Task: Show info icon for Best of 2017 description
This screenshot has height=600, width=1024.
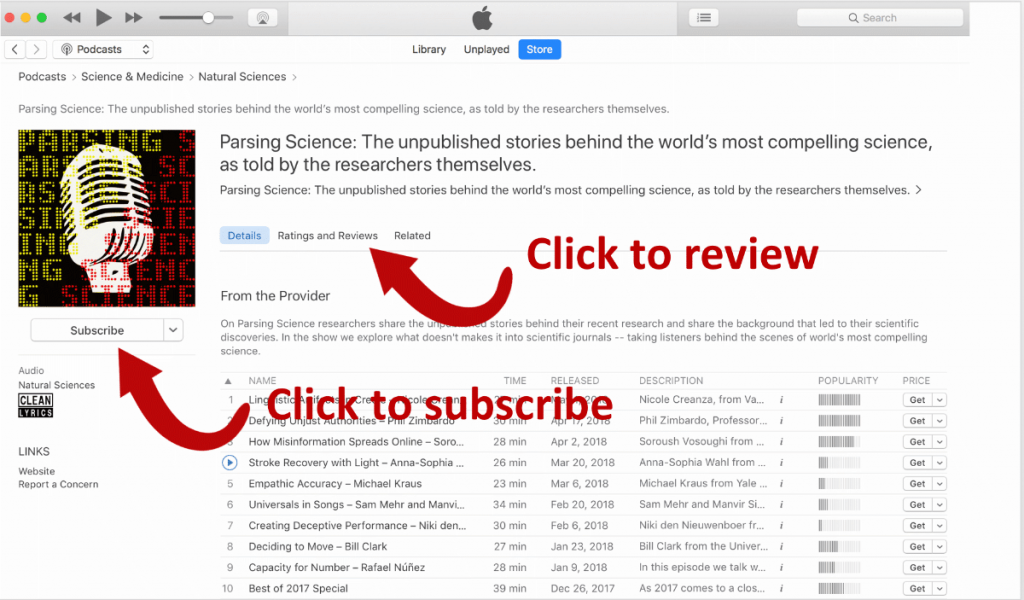Action: (x=781, y=588)
